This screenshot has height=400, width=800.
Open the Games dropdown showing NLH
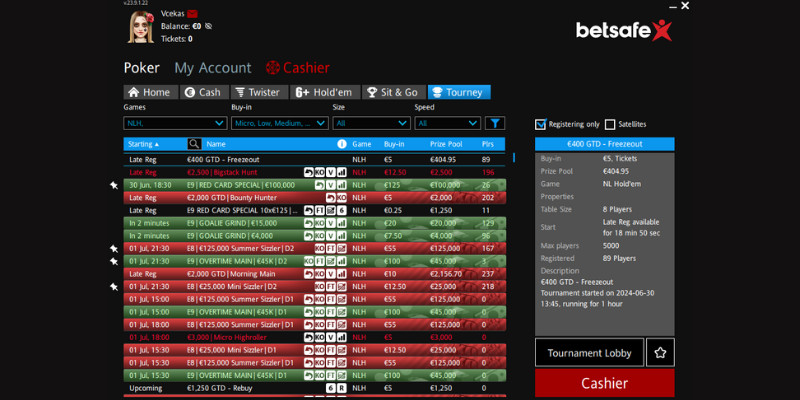(175, 123)
